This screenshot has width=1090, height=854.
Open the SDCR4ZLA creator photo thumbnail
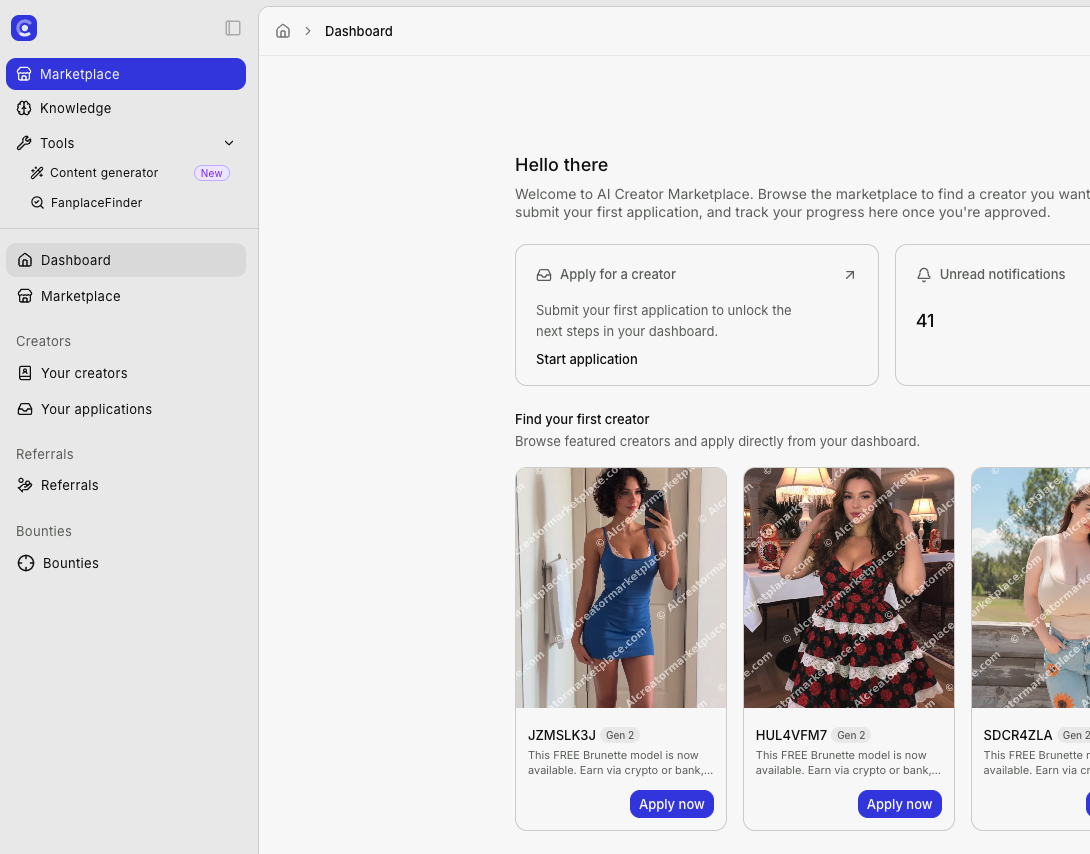coord(1031,588)
